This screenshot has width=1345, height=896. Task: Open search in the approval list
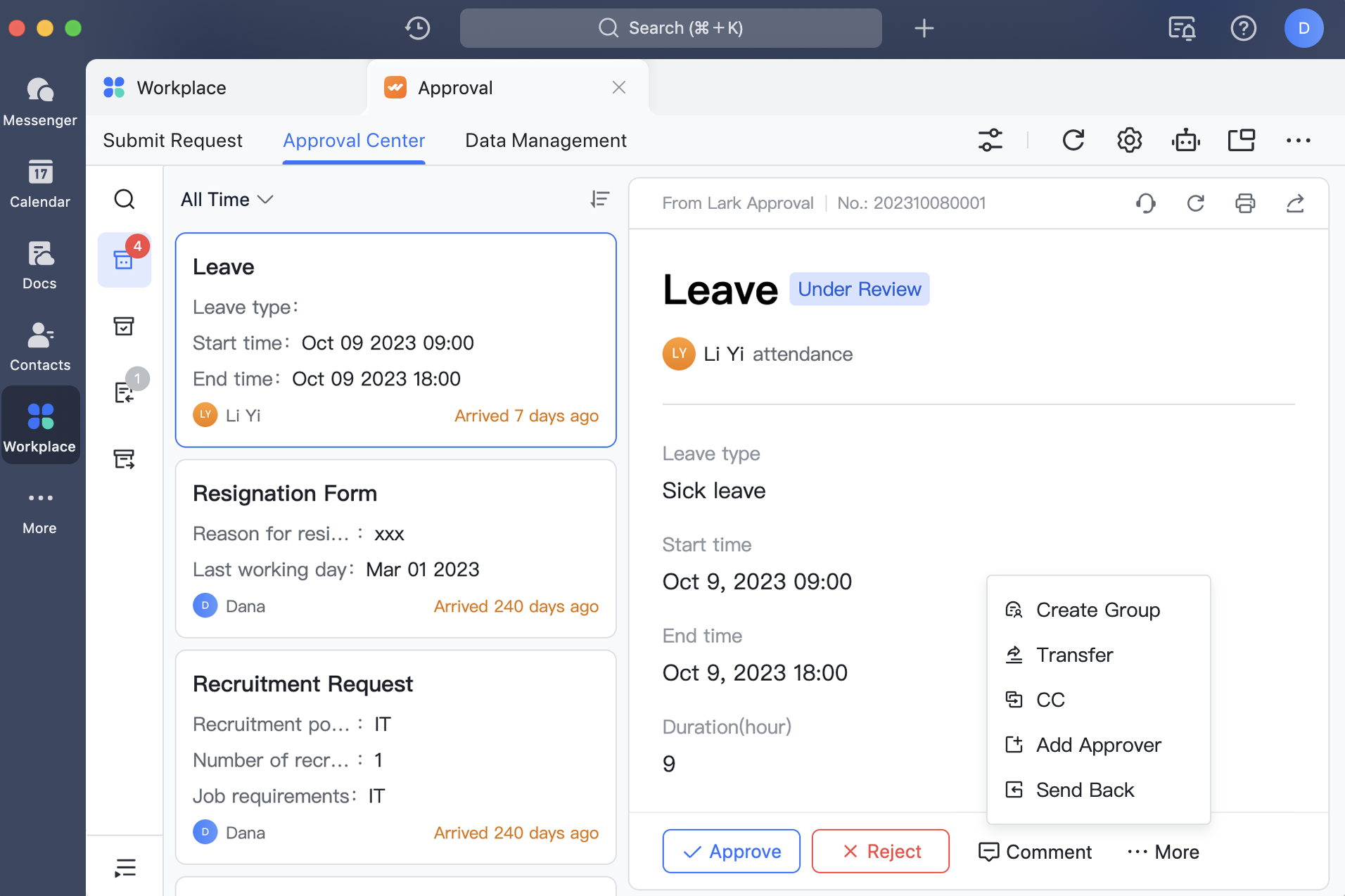pos(125,199)
